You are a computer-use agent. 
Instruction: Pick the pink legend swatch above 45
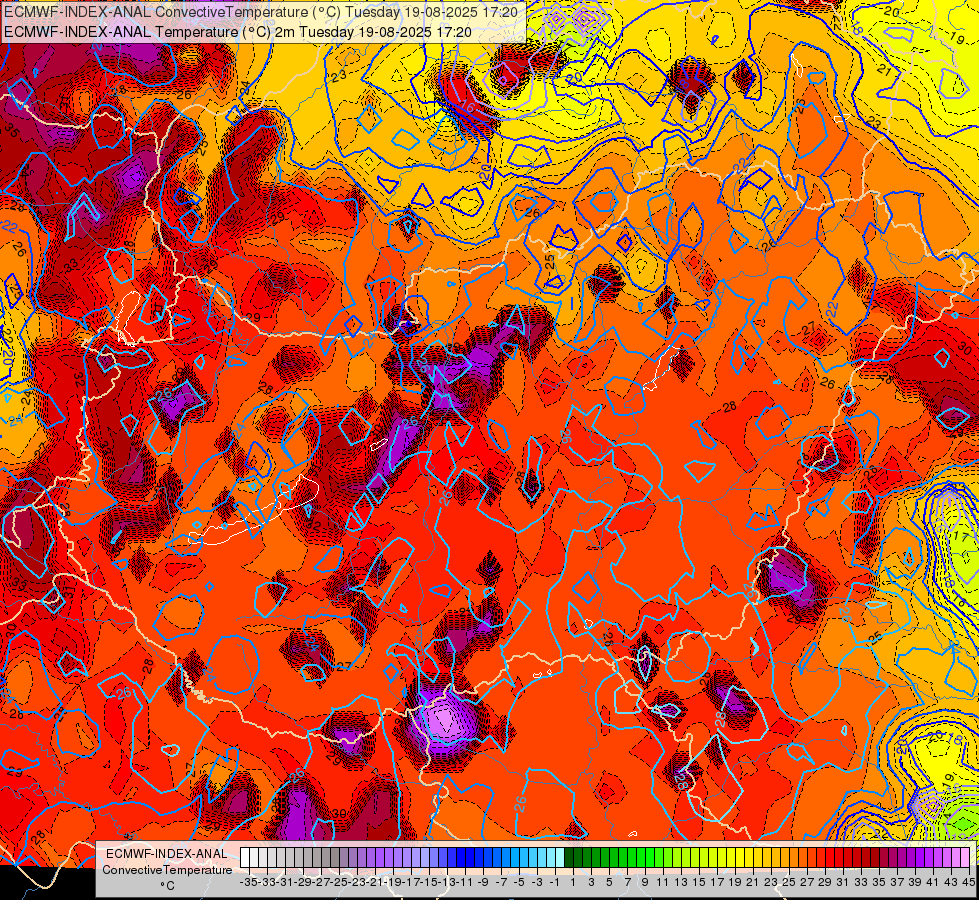click(x=965, y=857)
